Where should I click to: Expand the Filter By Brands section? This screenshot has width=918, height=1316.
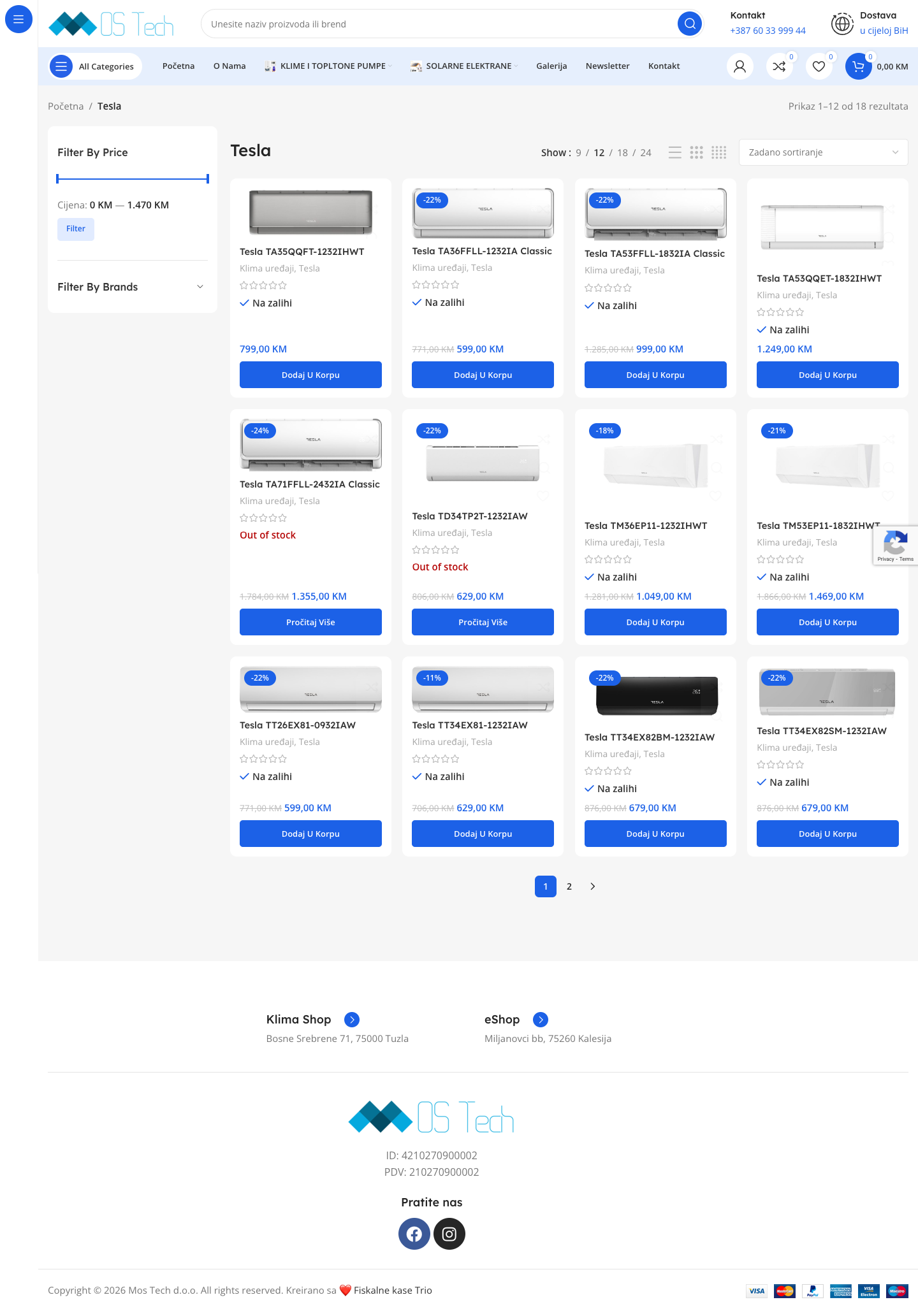[x=132, y=287]
